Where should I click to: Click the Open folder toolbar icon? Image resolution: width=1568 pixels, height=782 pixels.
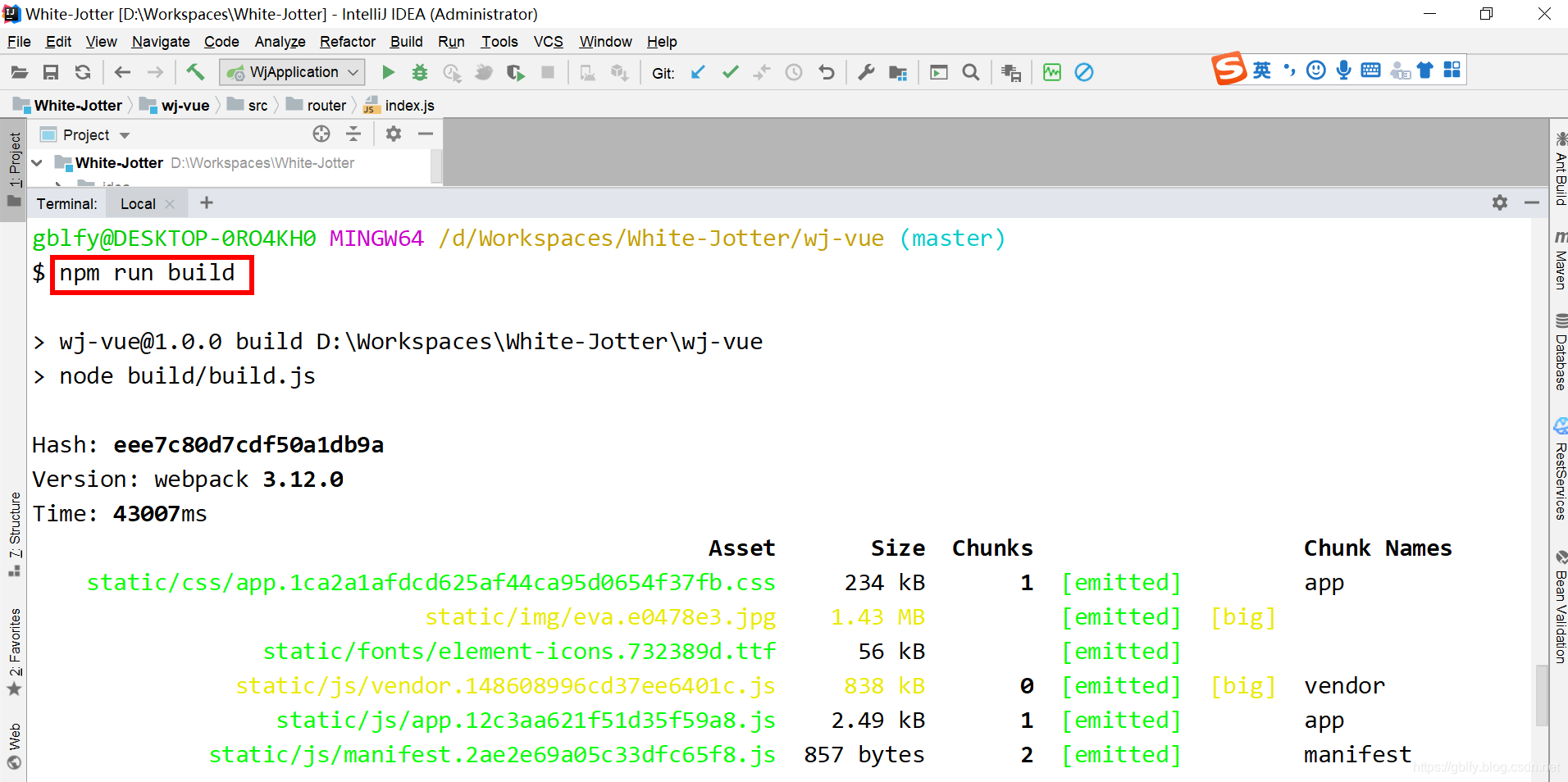(20, 72)
